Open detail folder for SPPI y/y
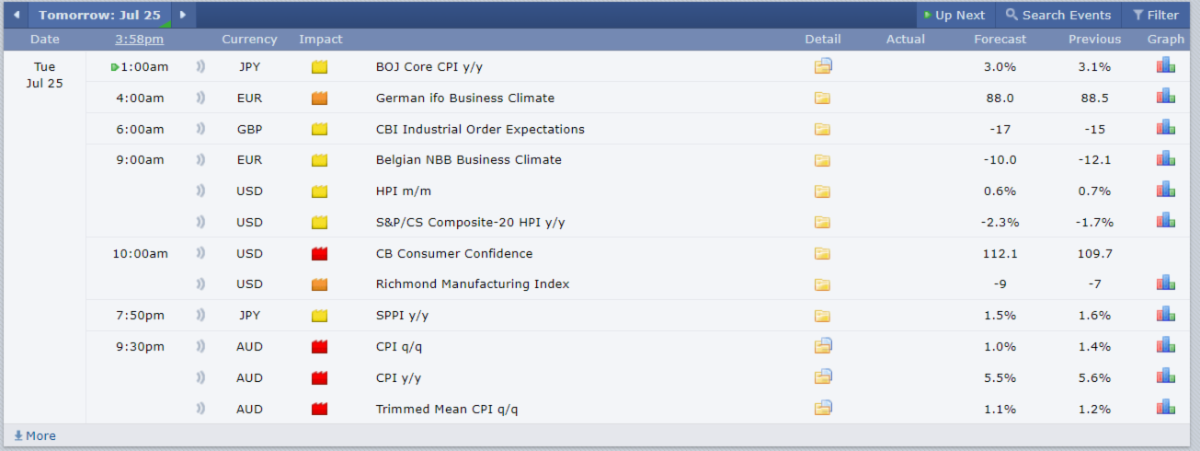1200x451 pixels. point(822,316)
